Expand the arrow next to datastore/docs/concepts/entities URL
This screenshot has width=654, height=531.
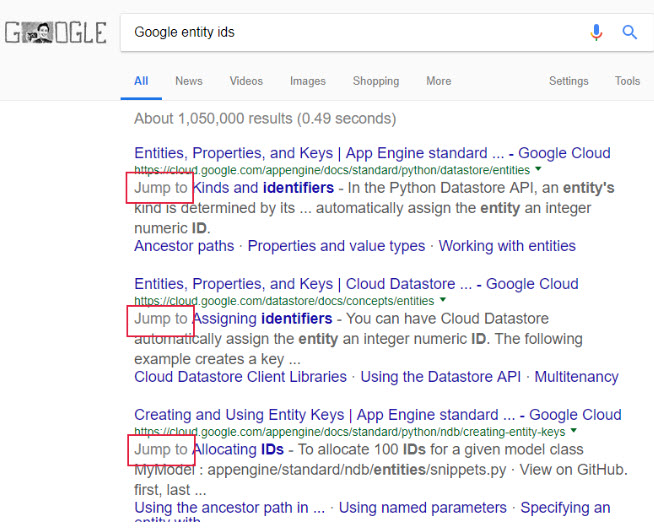tap(443, 299)
